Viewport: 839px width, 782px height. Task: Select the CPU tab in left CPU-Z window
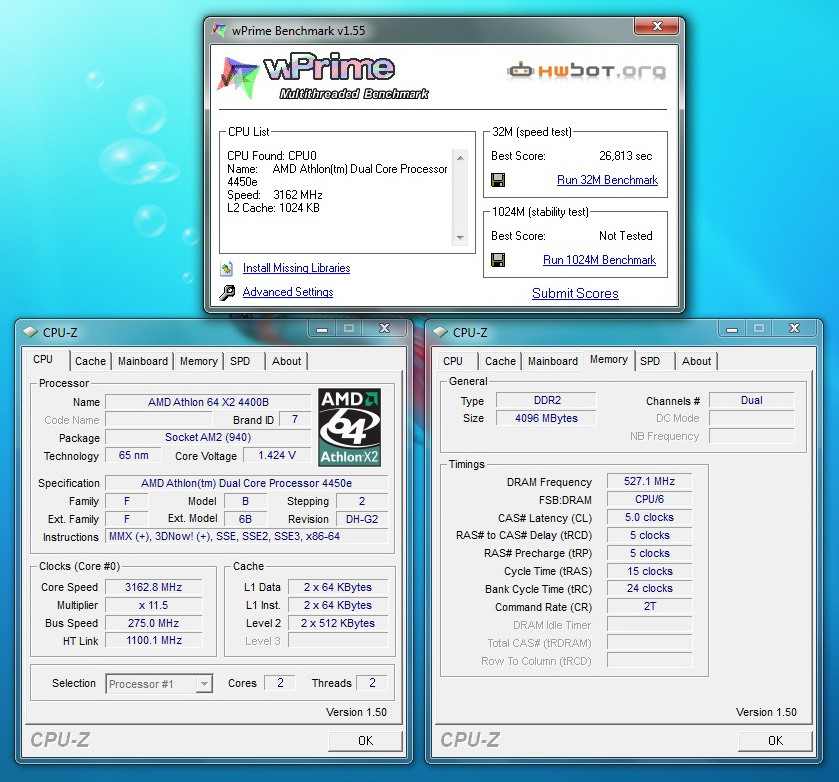point(43,359)
